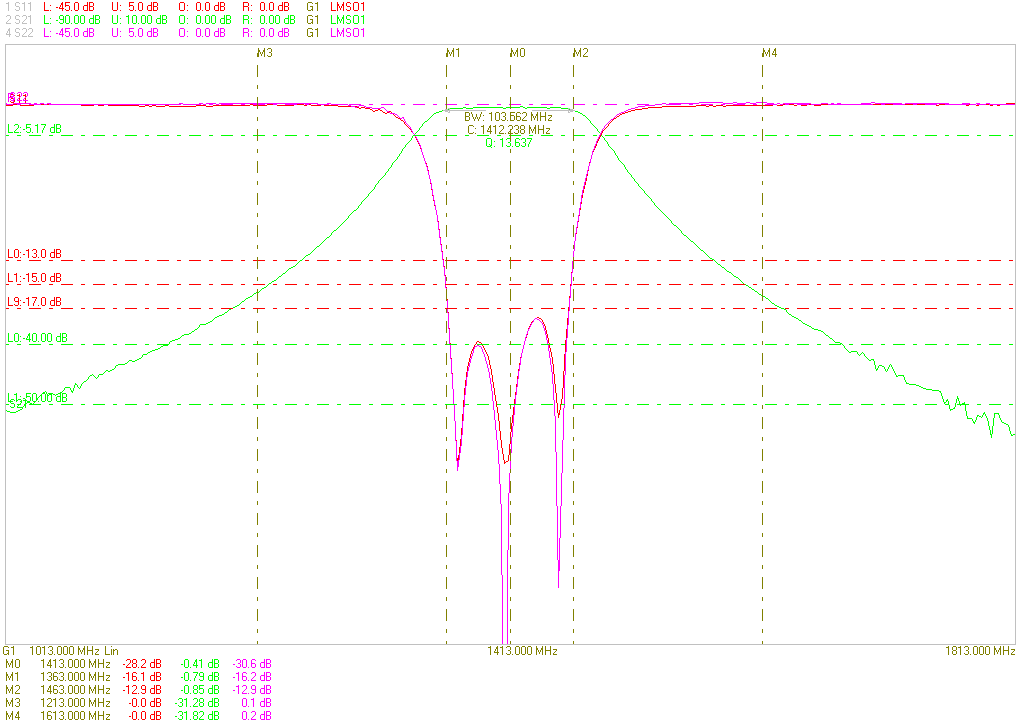This screenshot has width=1020, height=726.
Task: Click M4 frequency '1613.000 MHz' in table
Action: (75, 716)
